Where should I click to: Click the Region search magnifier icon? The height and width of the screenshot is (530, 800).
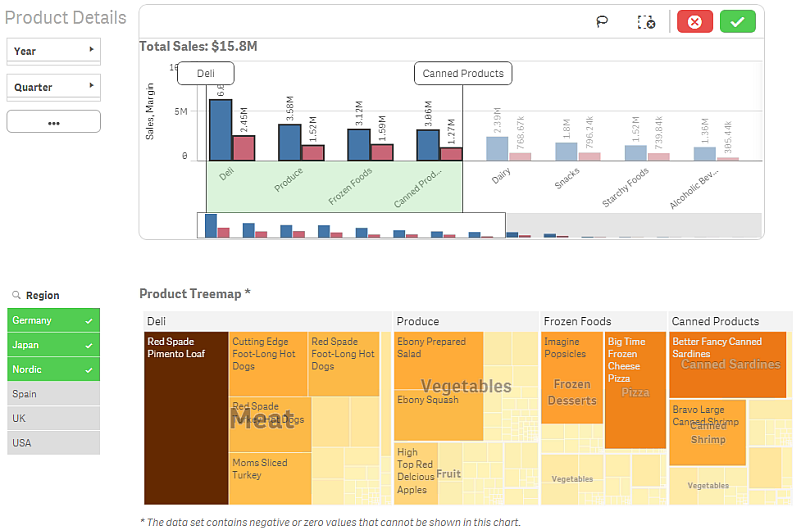[16, 296]
